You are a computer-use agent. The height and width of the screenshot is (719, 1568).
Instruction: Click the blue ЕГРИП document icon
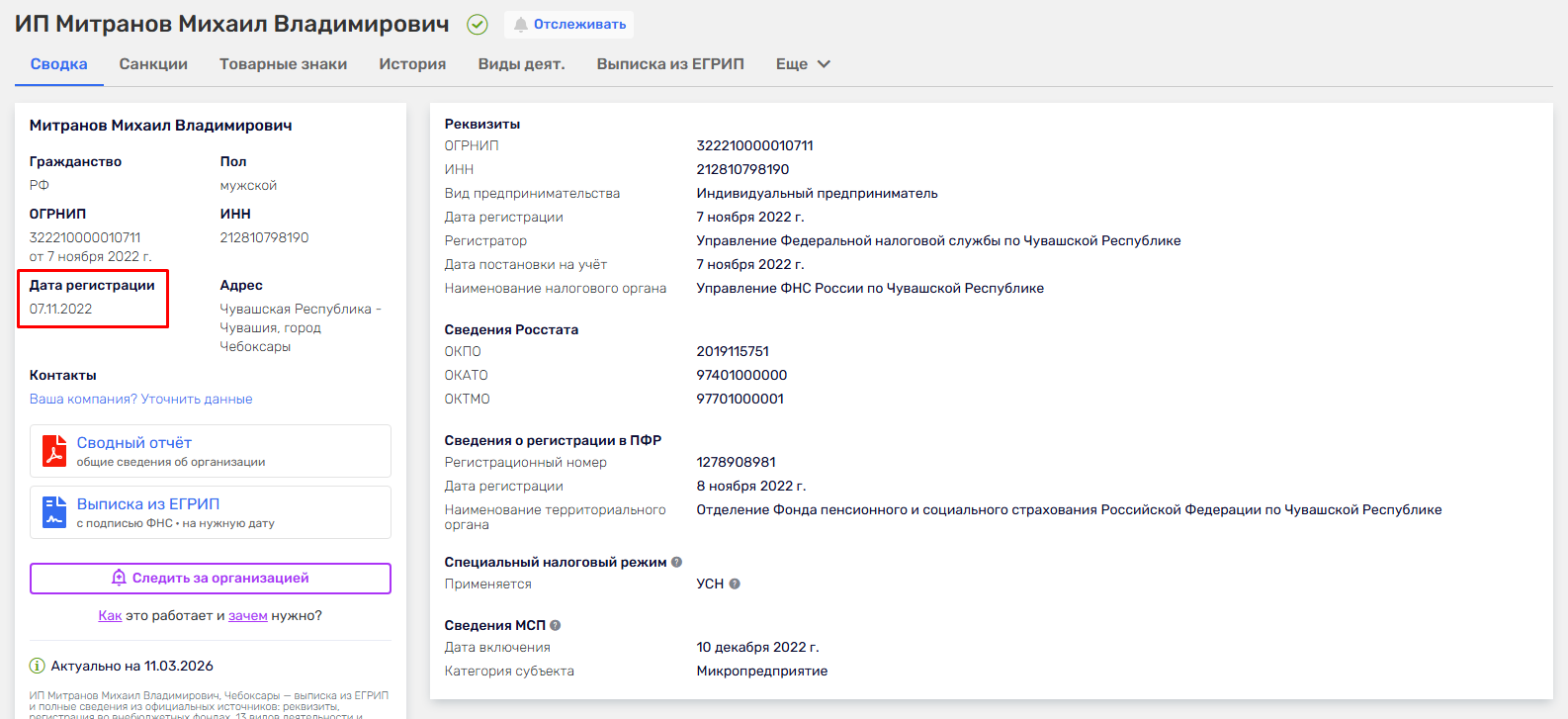54,512
